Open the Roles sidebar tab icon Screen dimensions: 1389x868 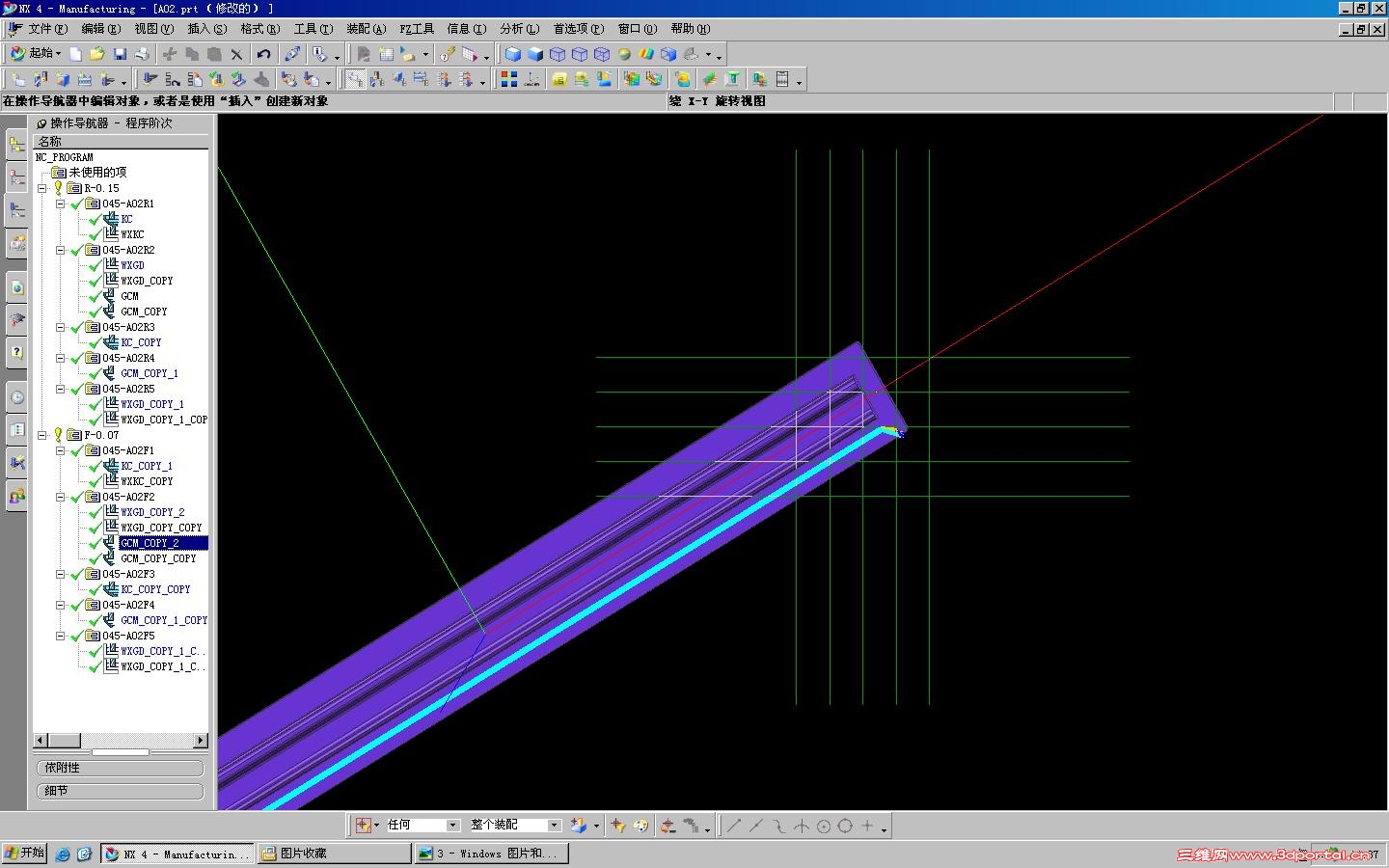pos(17,496)
